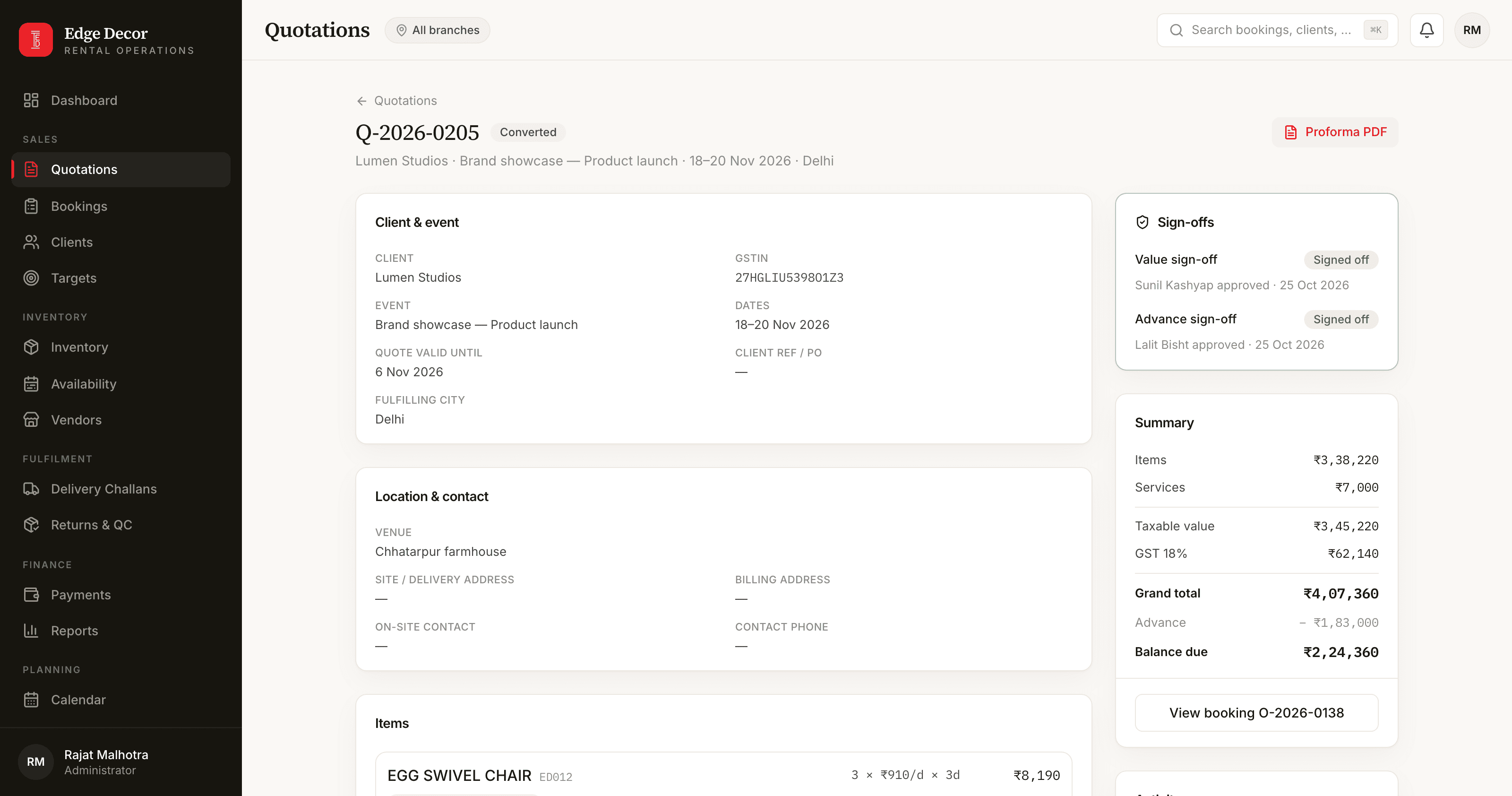
Task: Go back to the Quotations list
Action: (x=397, y=101)
